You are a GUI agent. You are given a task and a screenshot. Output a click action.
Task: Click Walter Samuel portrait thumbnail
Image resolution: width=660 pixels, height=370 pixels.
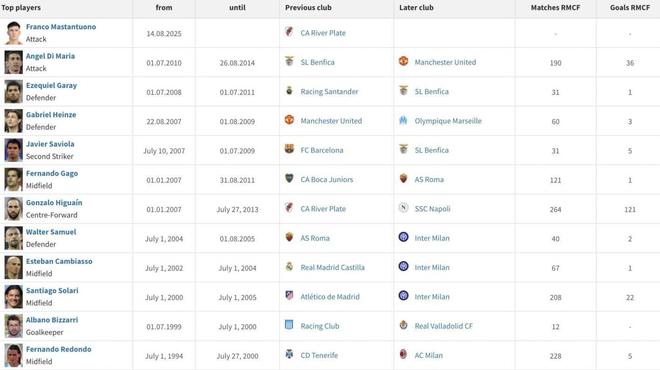pyautogui.click(x=13, y=238)
